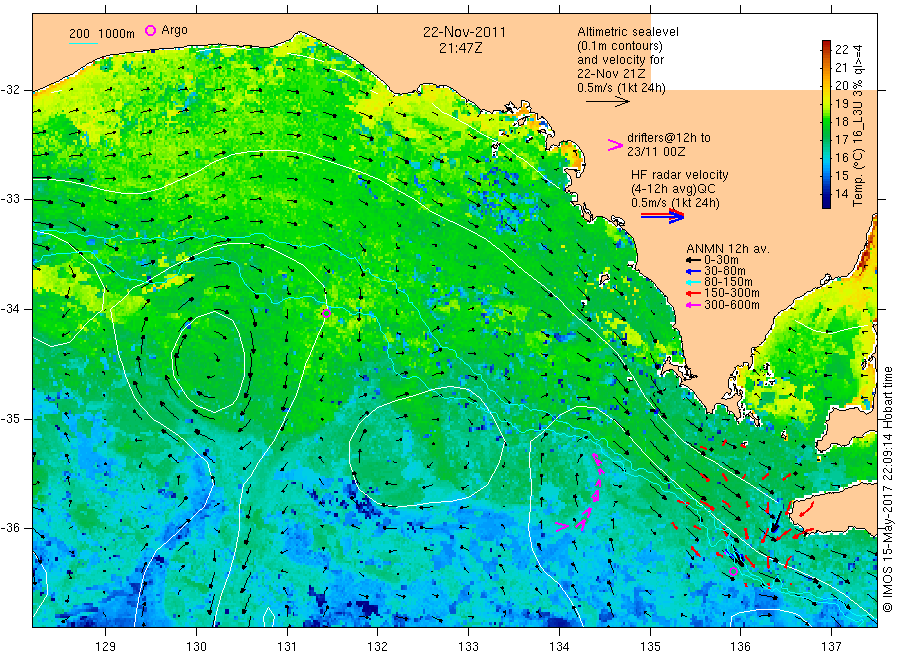Select the Argo float marker near 131.5 longitude
The height and width of the screenshot is (660, 900).
pyautogui.click(x=326, y=313)
